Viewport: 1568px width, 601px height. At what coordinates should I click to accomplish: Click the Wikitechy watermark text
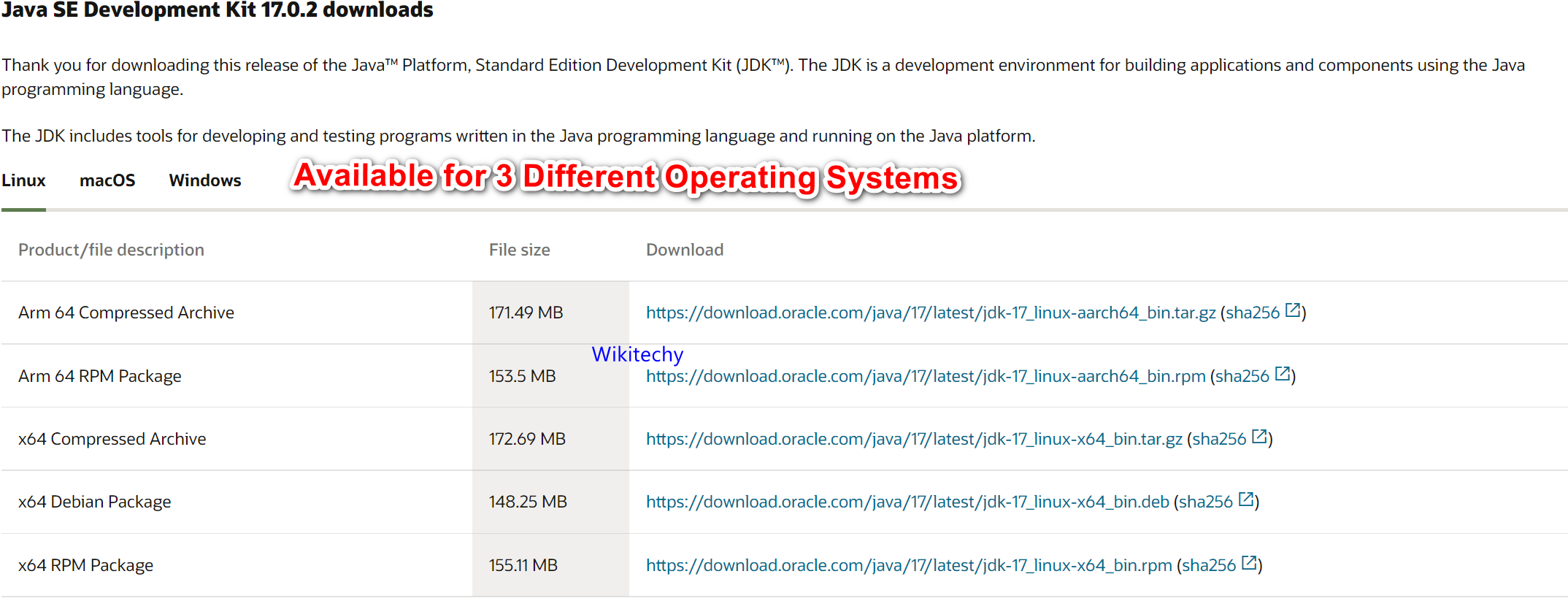tap(637, 354)
